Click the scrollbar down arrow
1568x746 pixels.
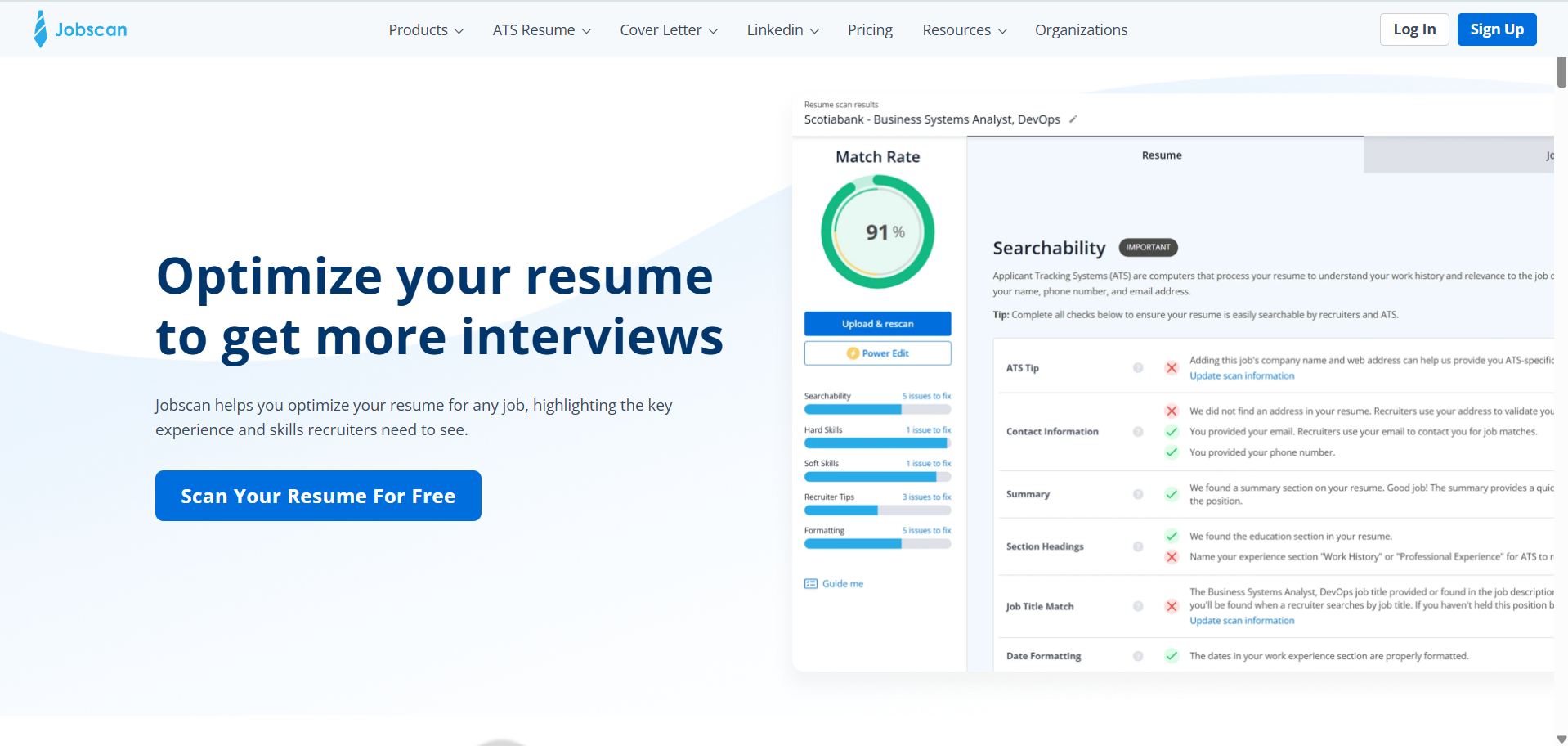coord(1561,739)
